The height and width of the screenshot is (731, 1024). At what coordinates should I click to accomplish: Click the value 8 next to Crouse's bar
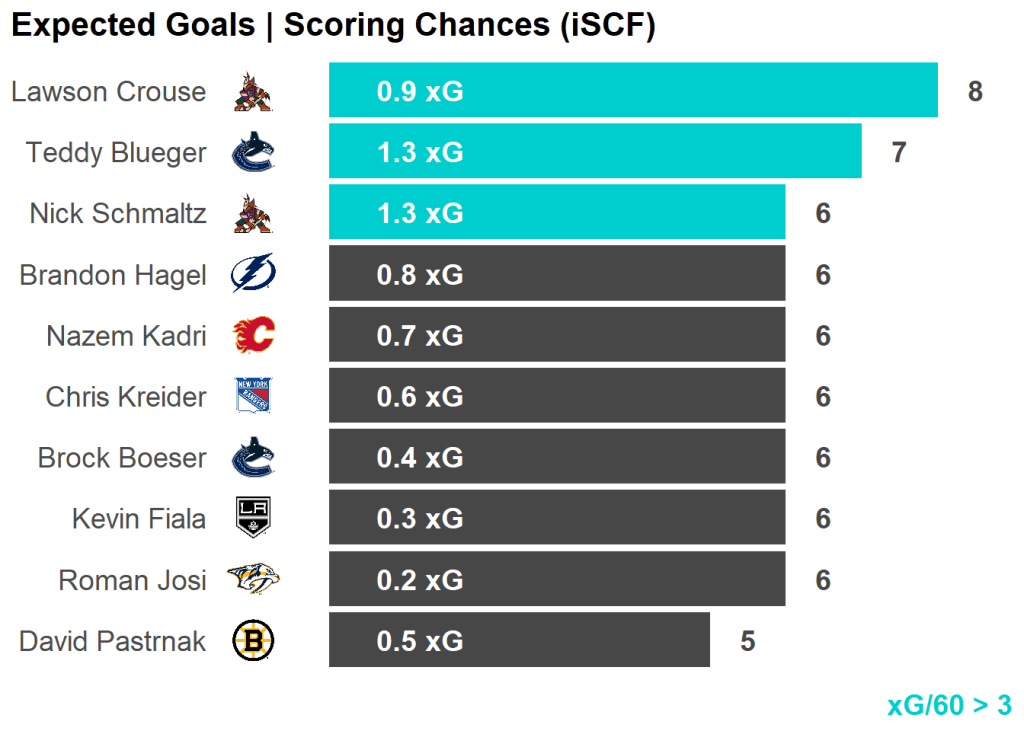click(x=975, y=92)
